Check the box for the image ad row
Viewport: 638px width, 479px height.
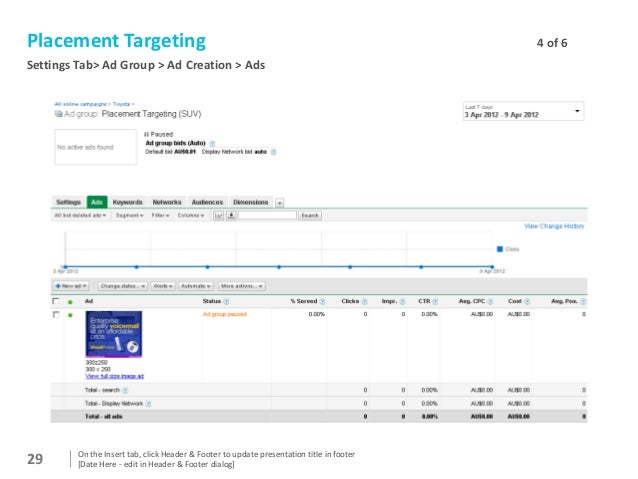click(56, 315)
